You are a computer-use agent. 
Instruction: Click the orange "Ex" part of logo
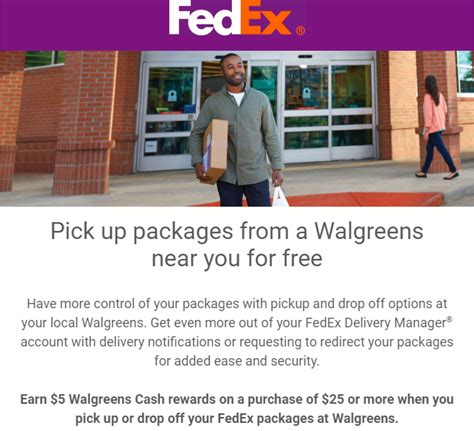click(266, 18)
